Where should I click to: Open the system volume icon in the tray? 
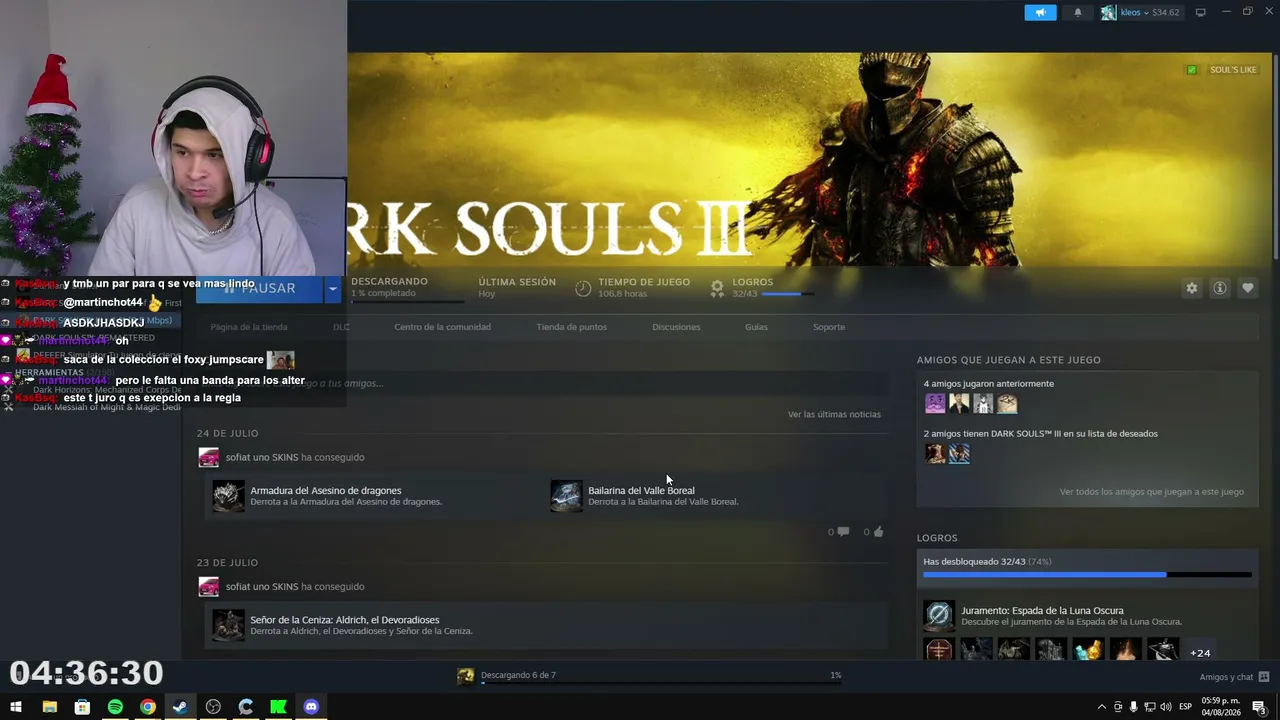[x=1166, y=707]
